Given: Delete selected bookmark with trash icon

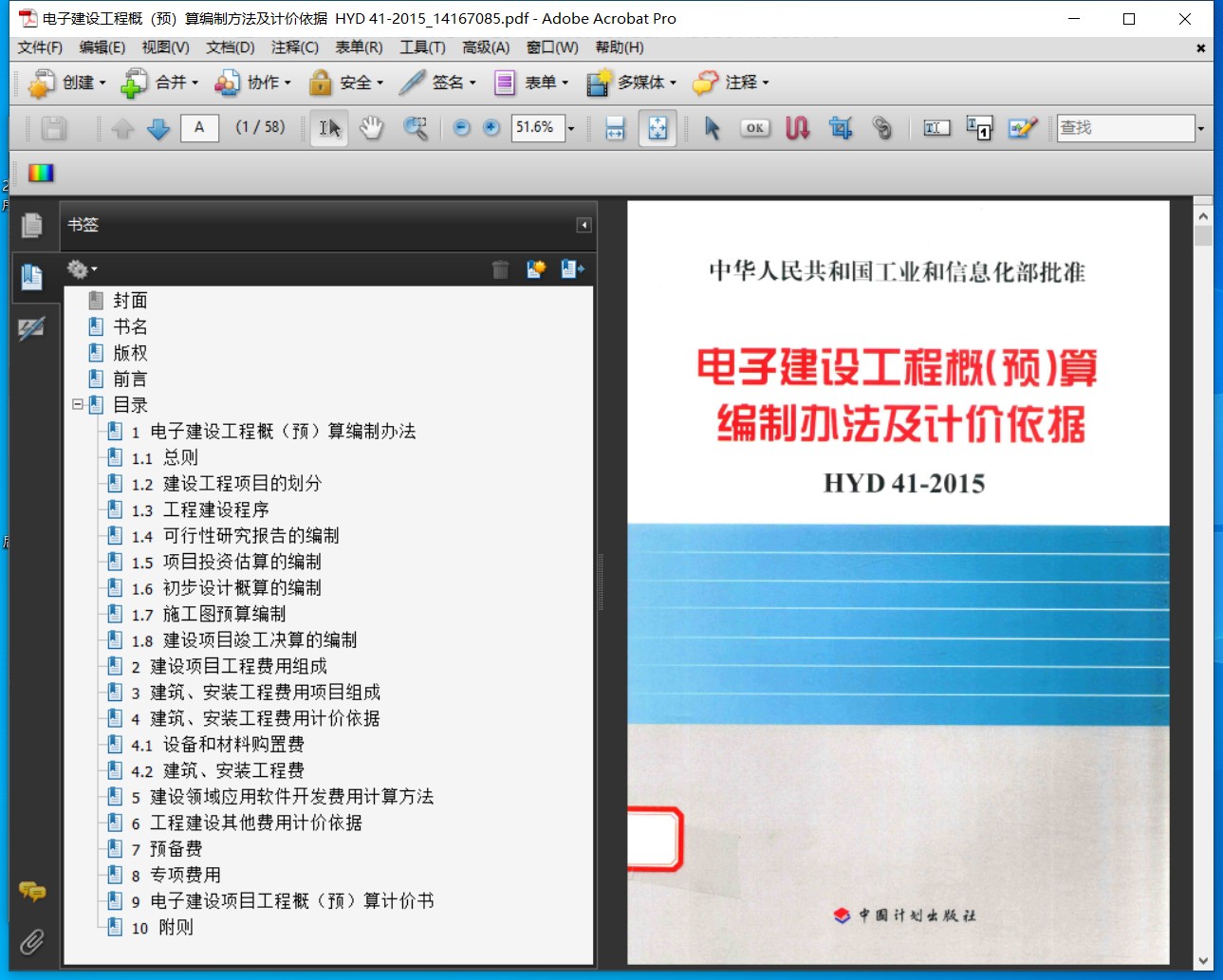Looking at the screenshot, I should click(500, 269).
